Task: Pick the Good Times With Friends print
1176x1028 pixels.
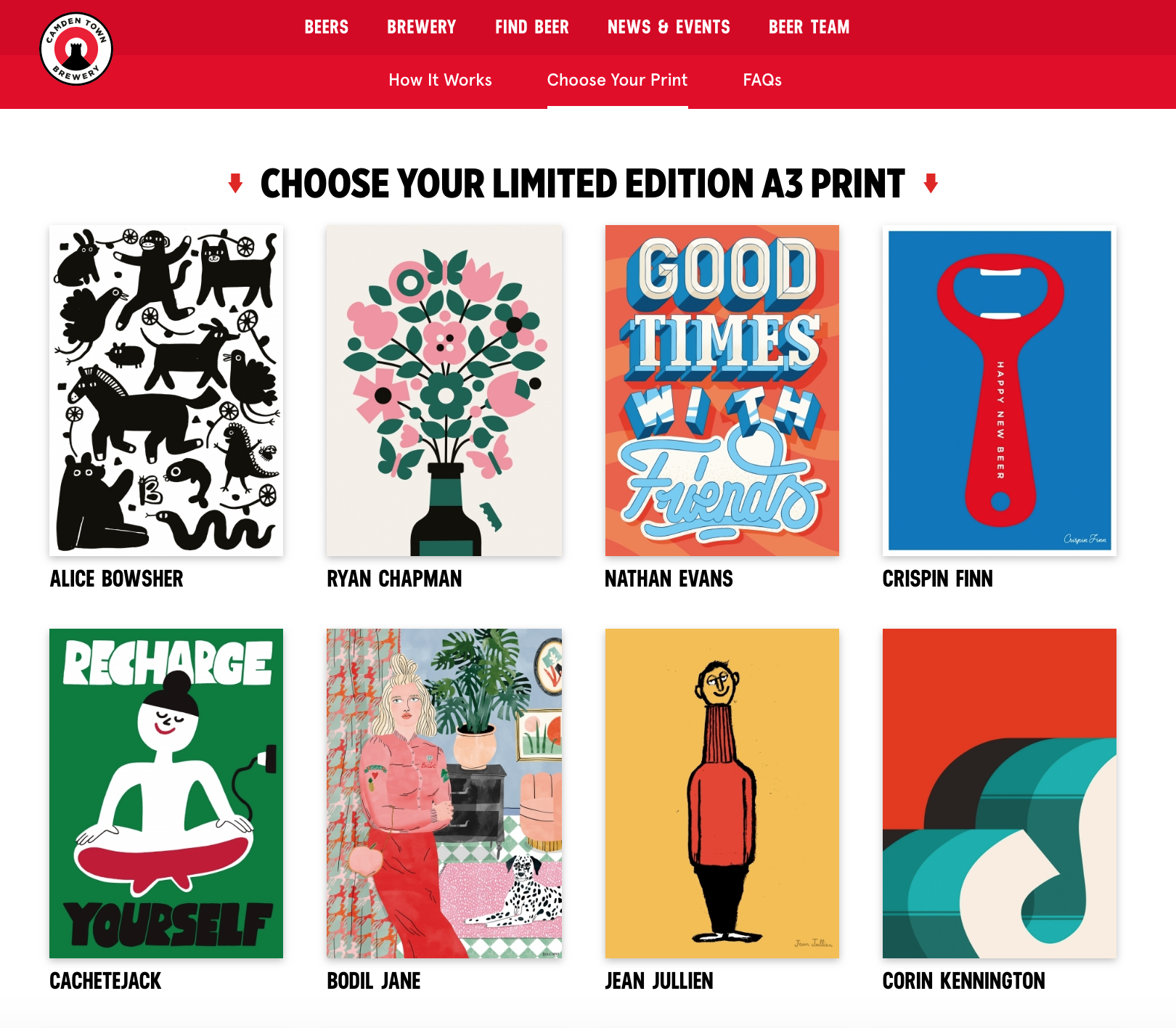Action: [722, 391]
